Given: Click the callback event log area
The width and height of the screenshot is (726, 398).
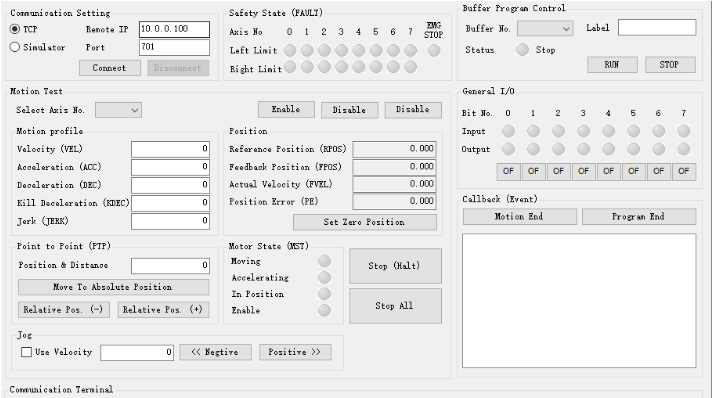Looking at the screenshot, I should pos(579,301).
